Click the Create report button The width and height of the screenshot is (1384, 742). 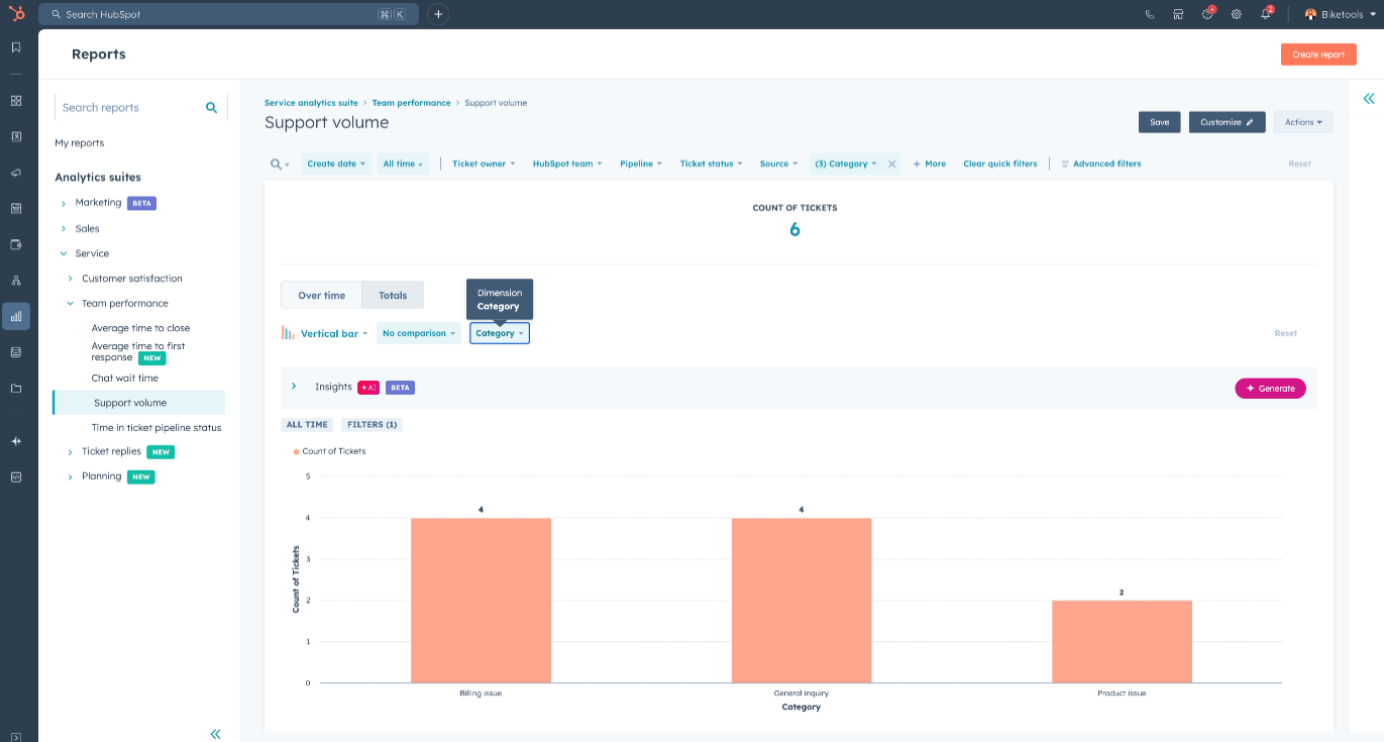coord(1318,55)
